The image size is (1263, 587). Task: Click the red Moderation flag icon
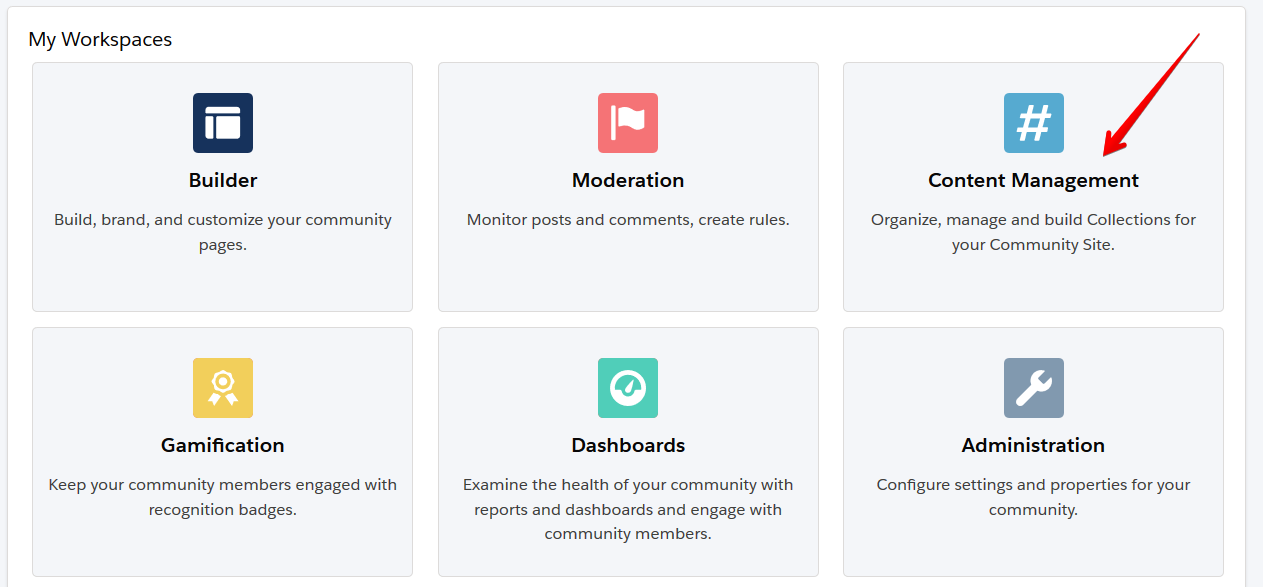(628, 123)
